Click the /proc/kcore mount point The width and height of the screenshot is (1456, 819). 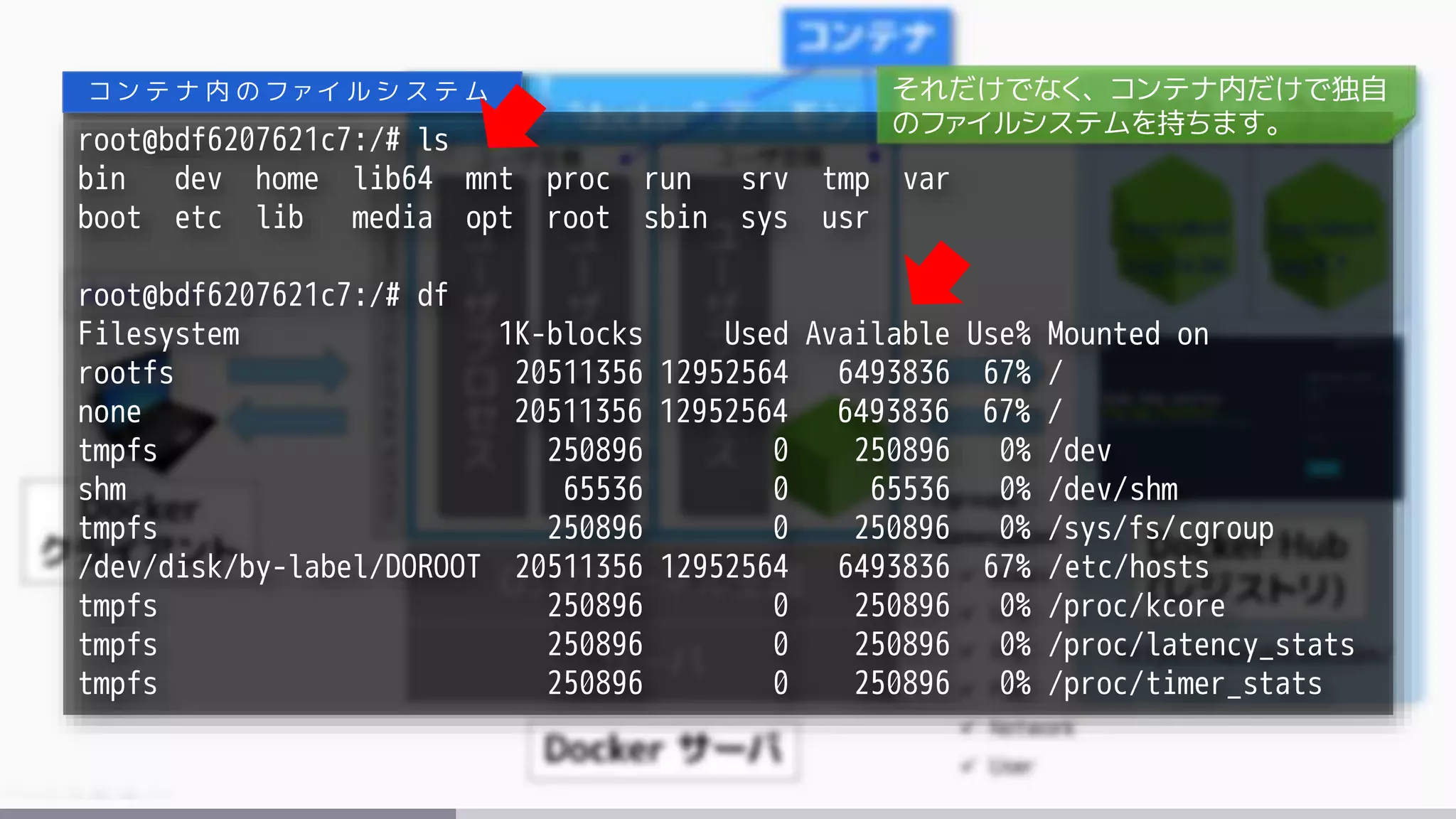tap(1137, 606)
